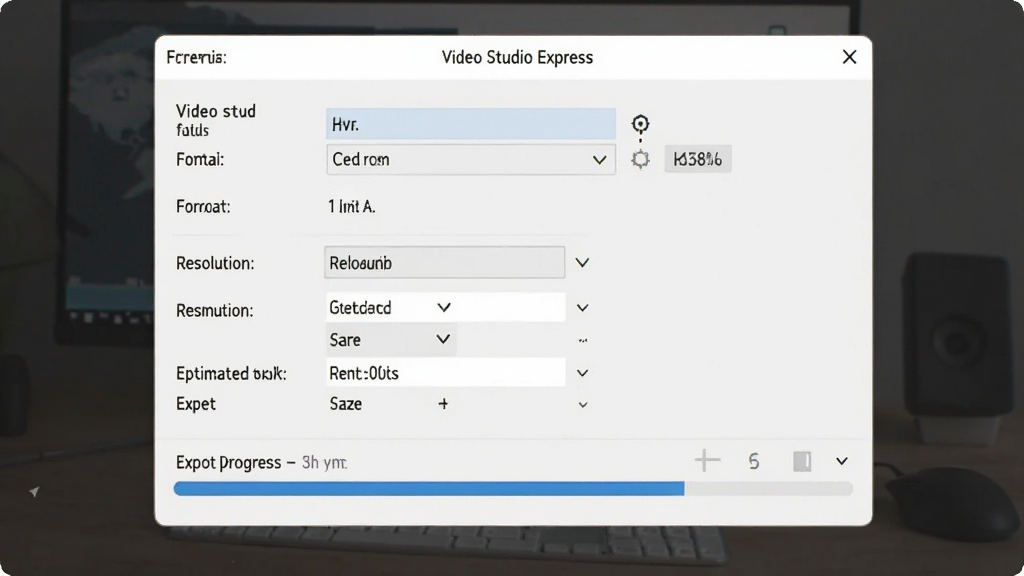Viewport: 1024px width, 576px height.
Task: Click the panel split icon near progress
Action: pos(802,461)
